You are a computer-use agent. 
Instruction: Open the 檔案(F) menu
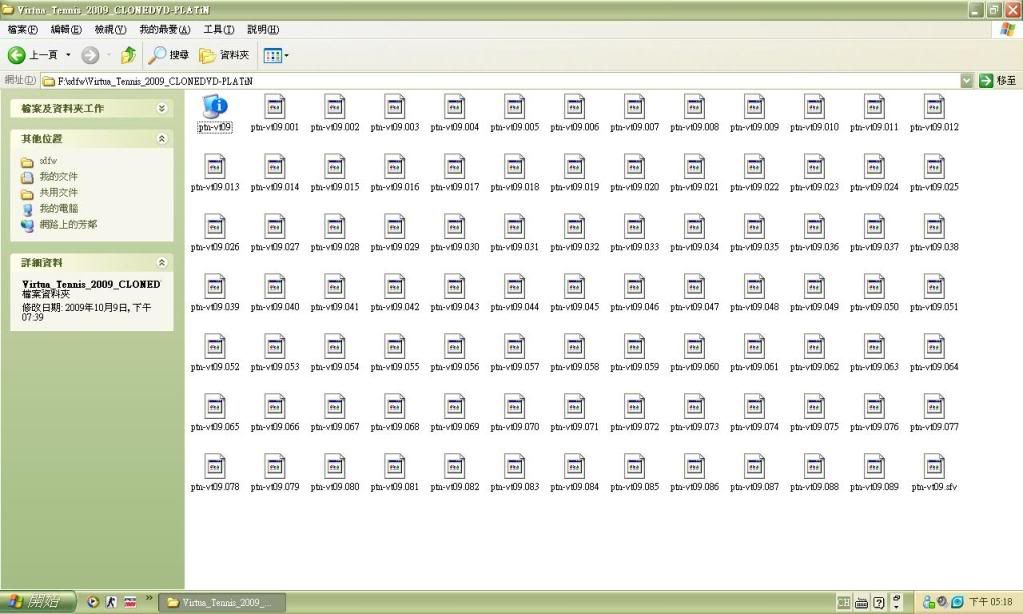pos(23,29)
